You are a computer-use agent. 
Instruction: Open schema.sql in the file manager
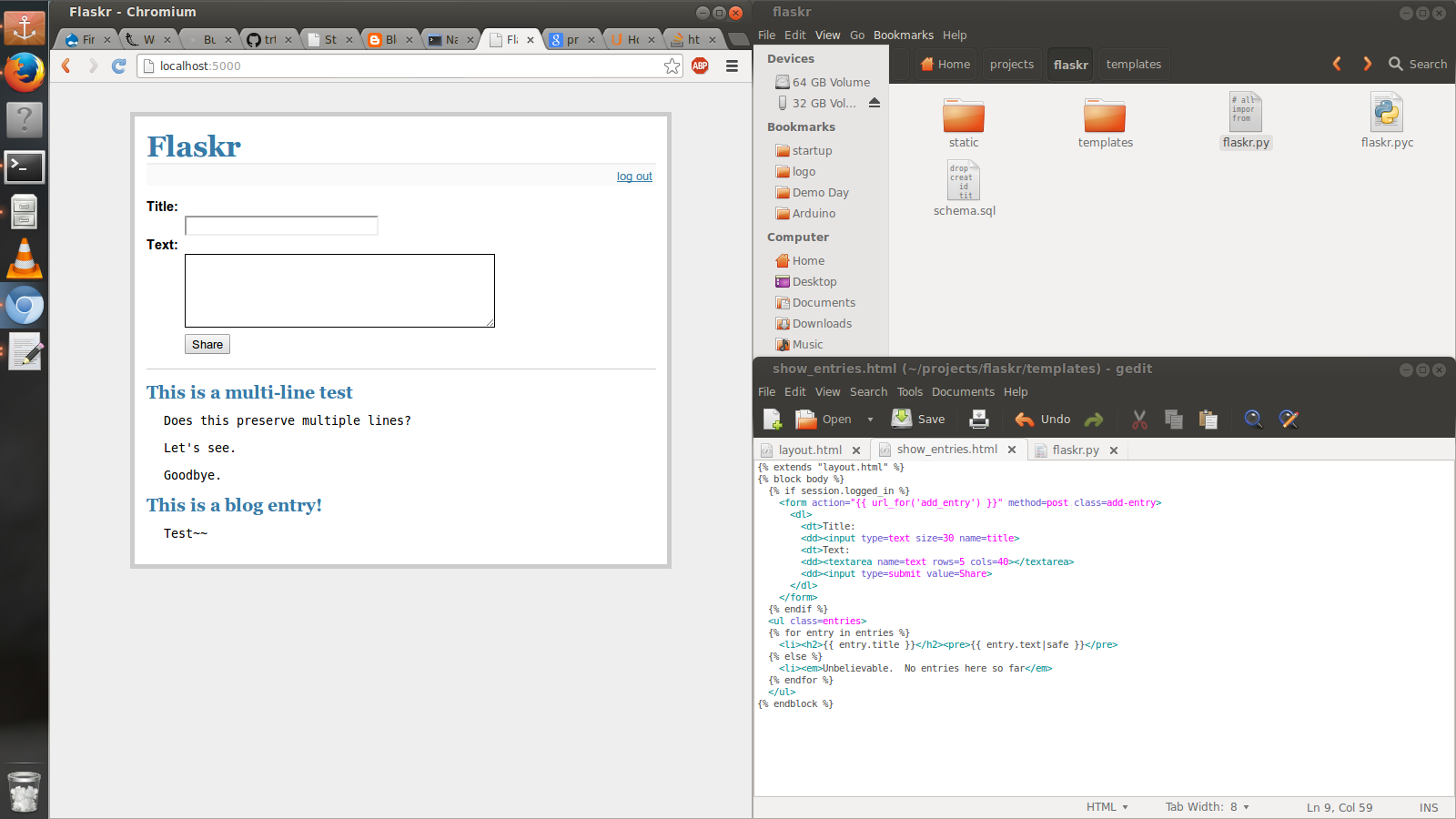point(964,180)
